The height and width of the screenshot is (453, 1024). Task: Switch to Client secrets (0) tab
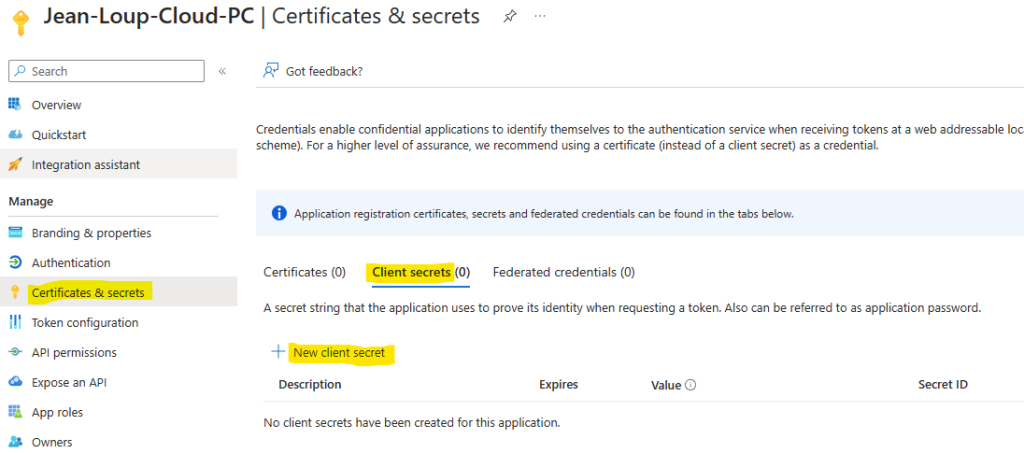[421, 272]
